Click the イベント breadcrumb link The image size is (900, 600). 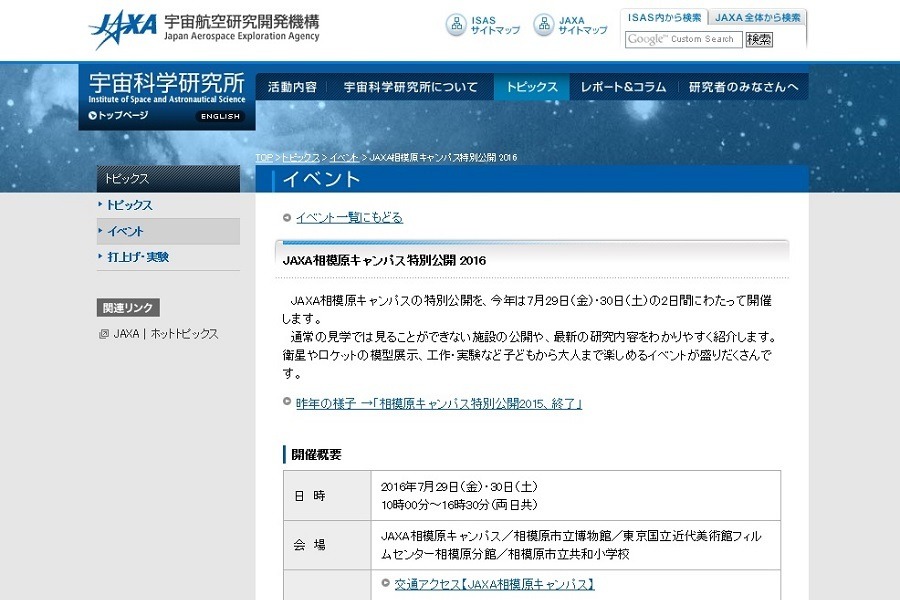tap(344, 157)
